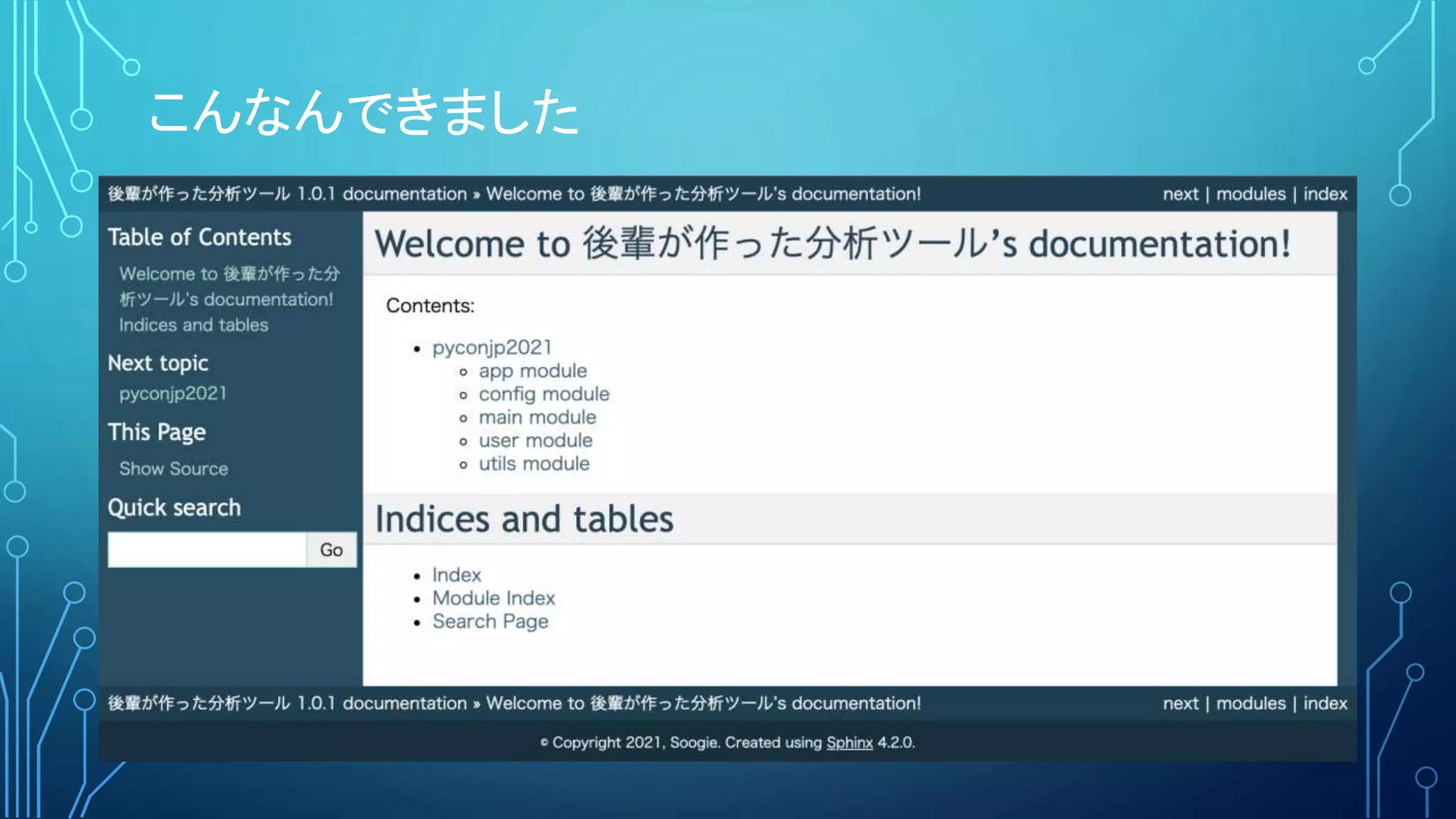
Task: Click the Sphinx link in the footer
Action: pos(849,742)
